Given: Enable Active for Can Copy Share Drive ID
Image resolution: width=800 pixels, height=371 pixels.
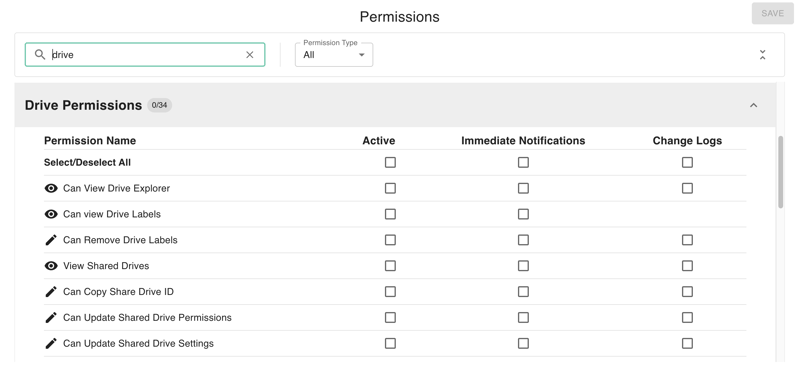Looking at the screenshot, I should point(390,291).
